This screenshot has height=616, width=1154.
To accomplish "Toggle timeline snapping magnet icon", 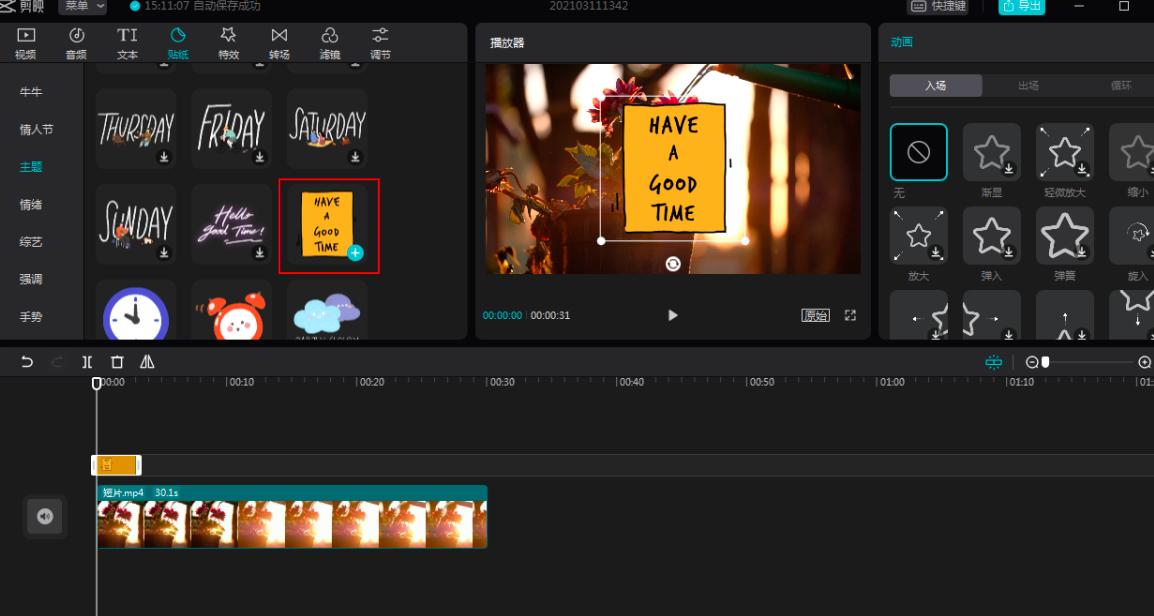I will tap(993, 362).
